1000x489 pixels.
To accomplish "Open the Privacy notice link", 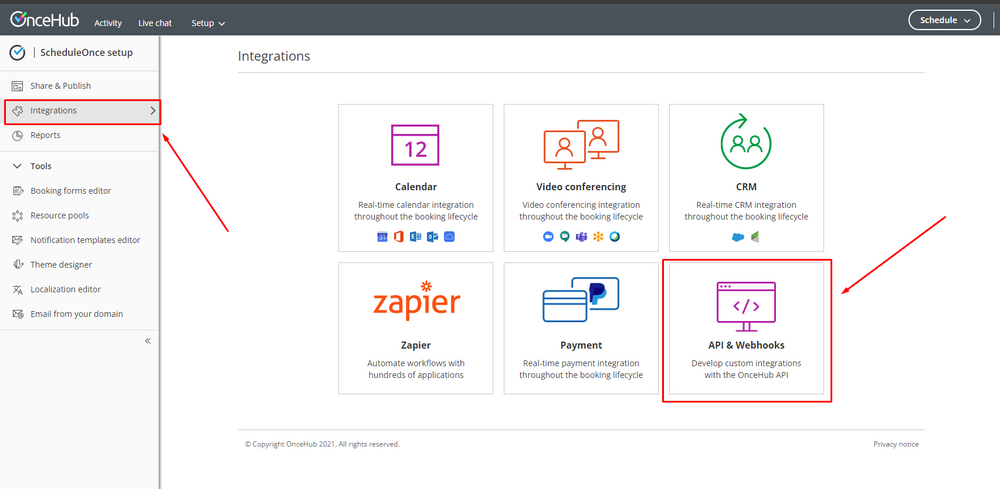I will coord(896,444).
